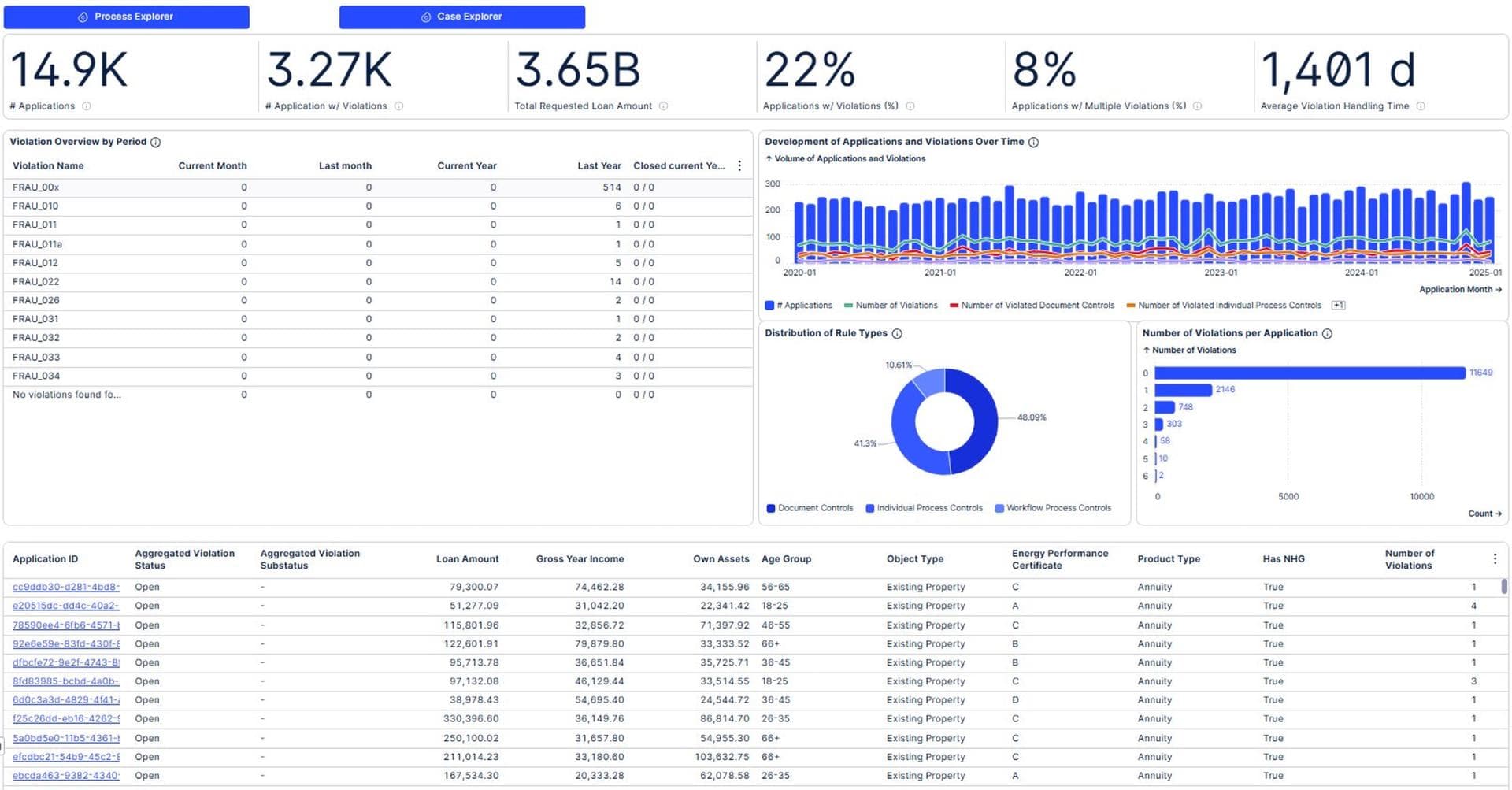Select the FRAU_034 violation row
Screen dimensions: 1512x790
tap(378, 376)
